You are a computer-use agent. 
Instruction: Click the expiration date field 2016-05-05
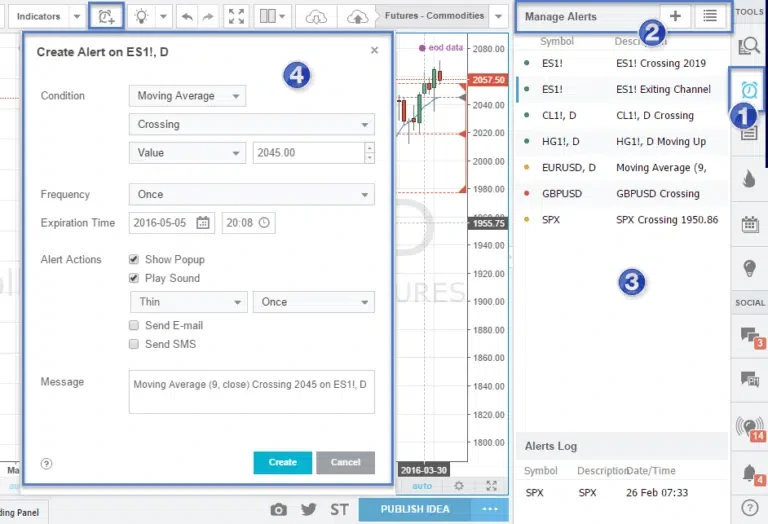172,223
